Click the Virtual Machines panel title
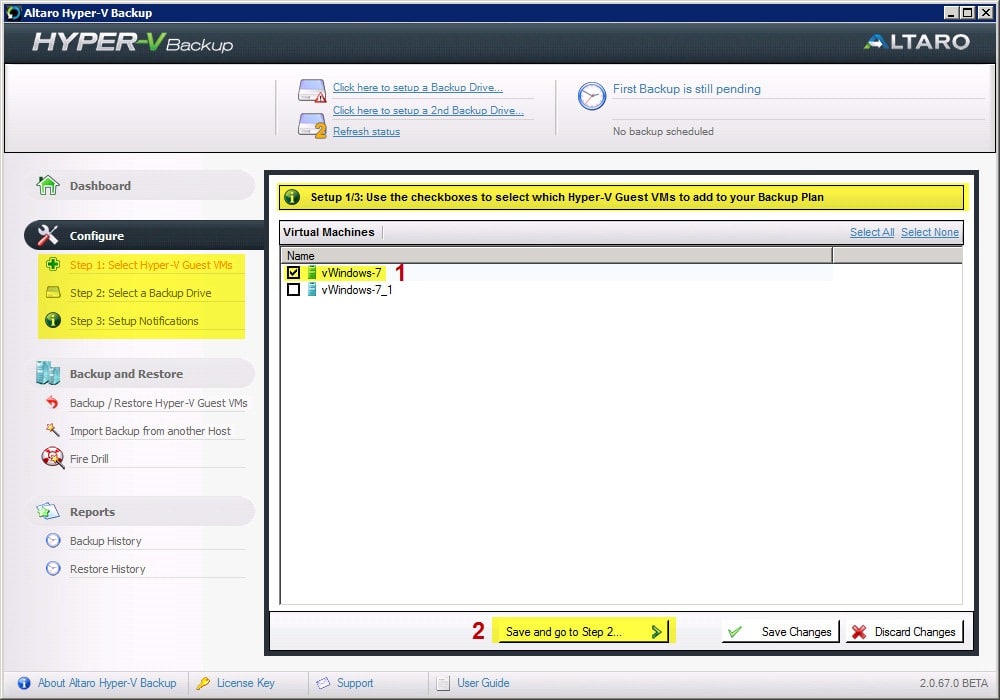Screen dimensions: 1000x700 tap(328, 232)
